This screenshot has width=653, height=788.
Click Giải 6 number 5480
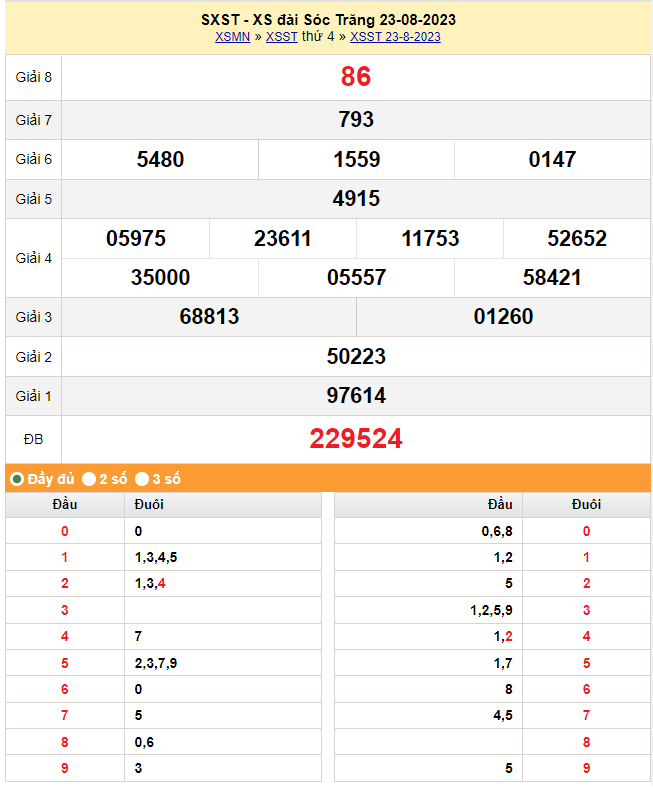tap(160, 159)
